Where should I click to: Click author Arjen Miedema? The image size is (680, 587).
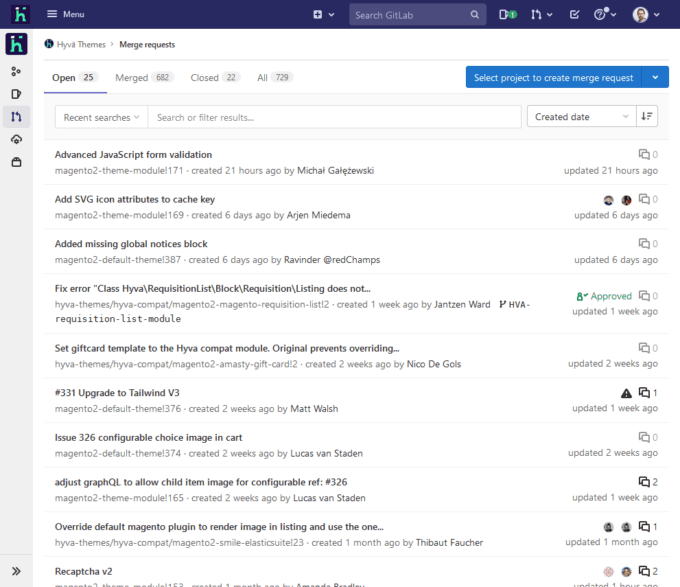pyautogui.click(x=318, y=215)
